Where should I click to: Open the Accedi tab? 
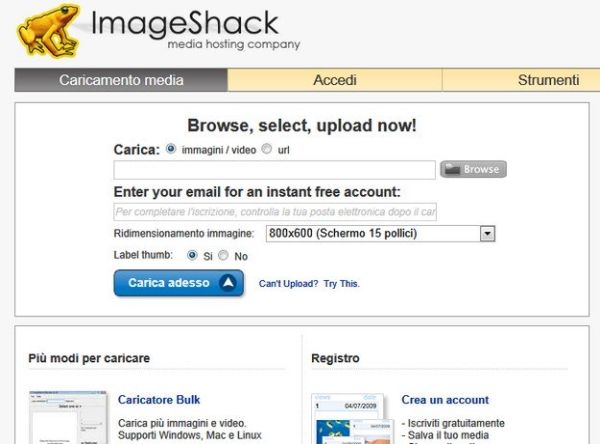pyautogui.click(x=334, y=80)
